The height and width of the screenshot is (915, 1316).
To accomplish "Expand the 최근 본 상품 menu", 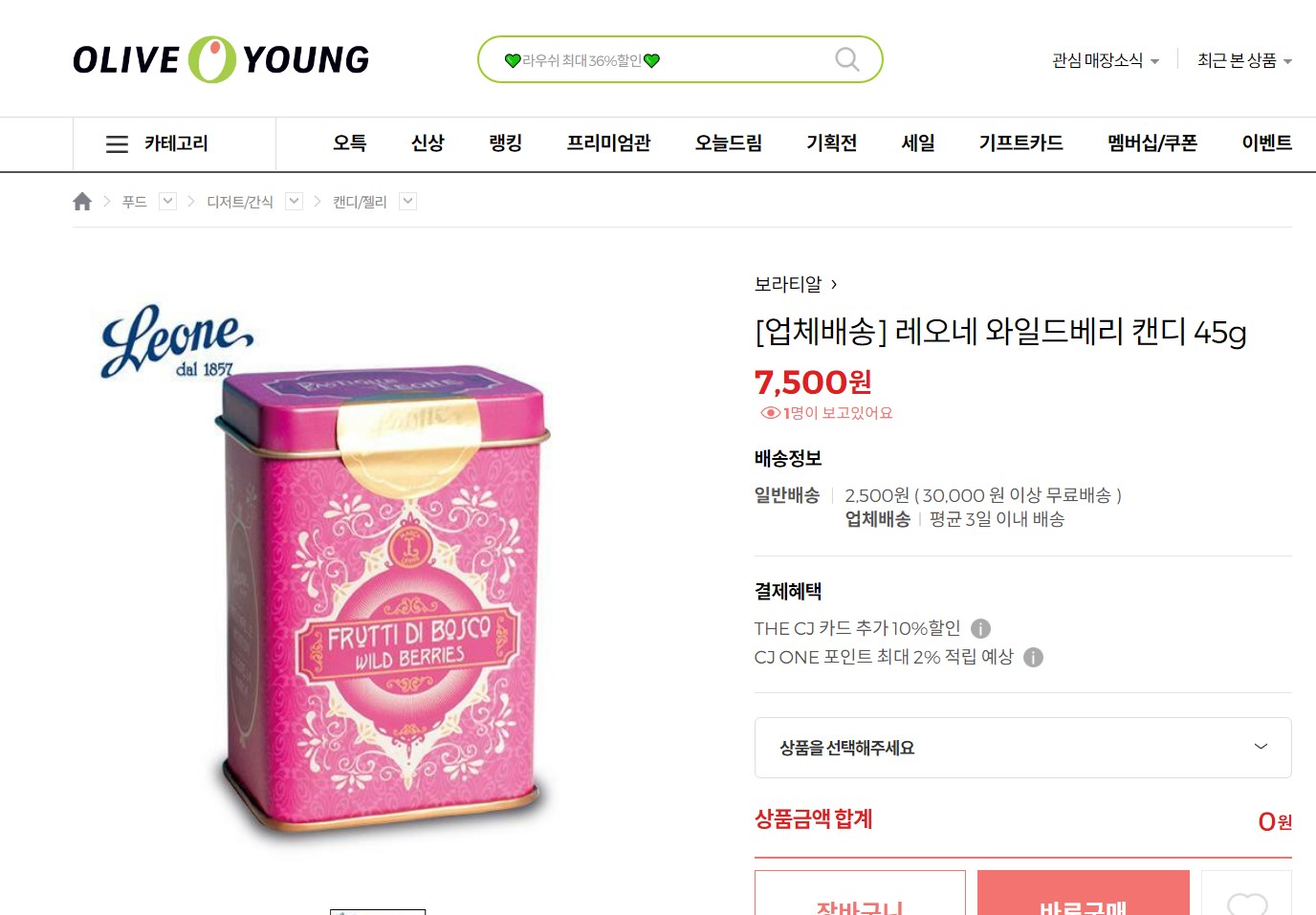I will click(x=1244, y=60).
